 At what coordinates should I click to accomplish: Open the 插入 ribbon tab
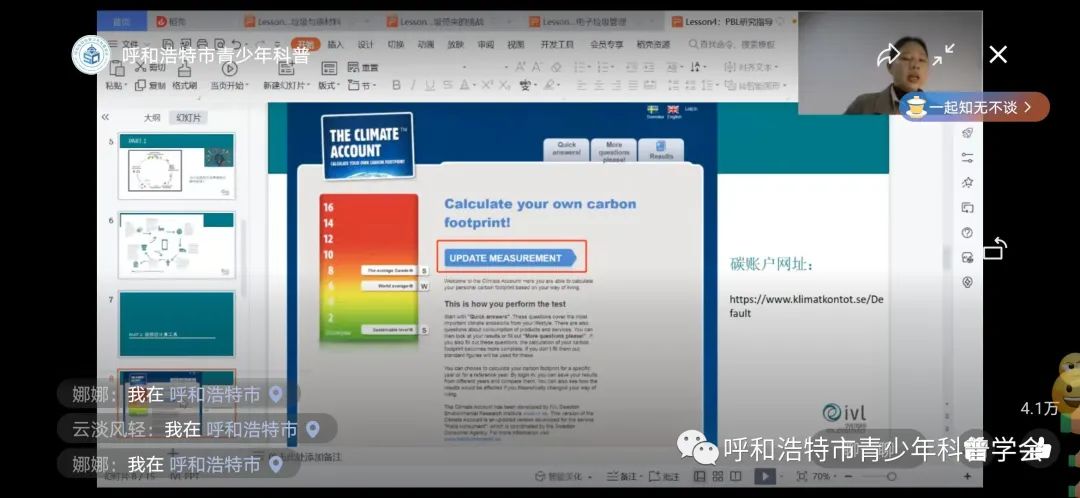point(336,45)
